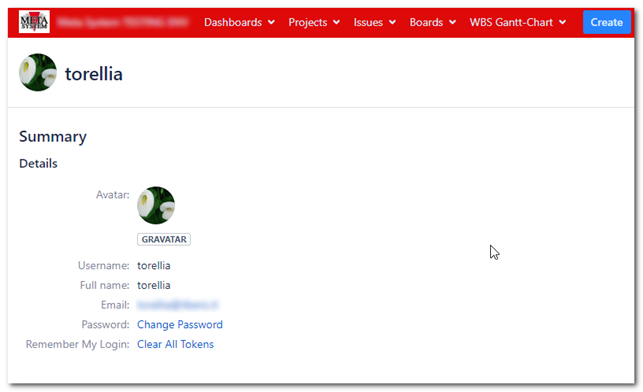643x392 pixels.
Task: Click the avatar image in Details section
Action: point(156,205)
